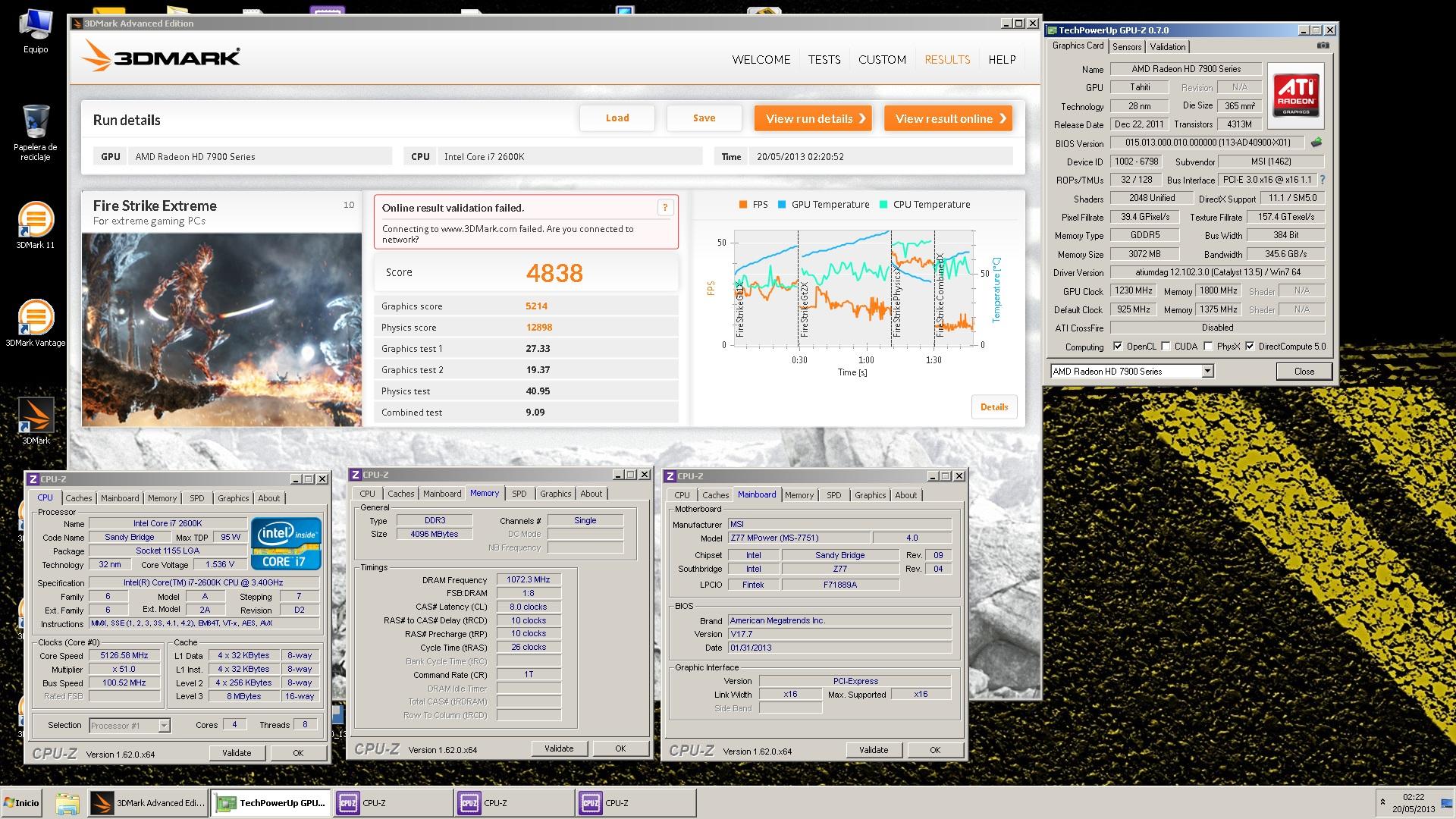The image size is (1456, 819).
Task: Toggle the CUDA checkbox in GPU-Z
Action: click(x=1166, y=347)
